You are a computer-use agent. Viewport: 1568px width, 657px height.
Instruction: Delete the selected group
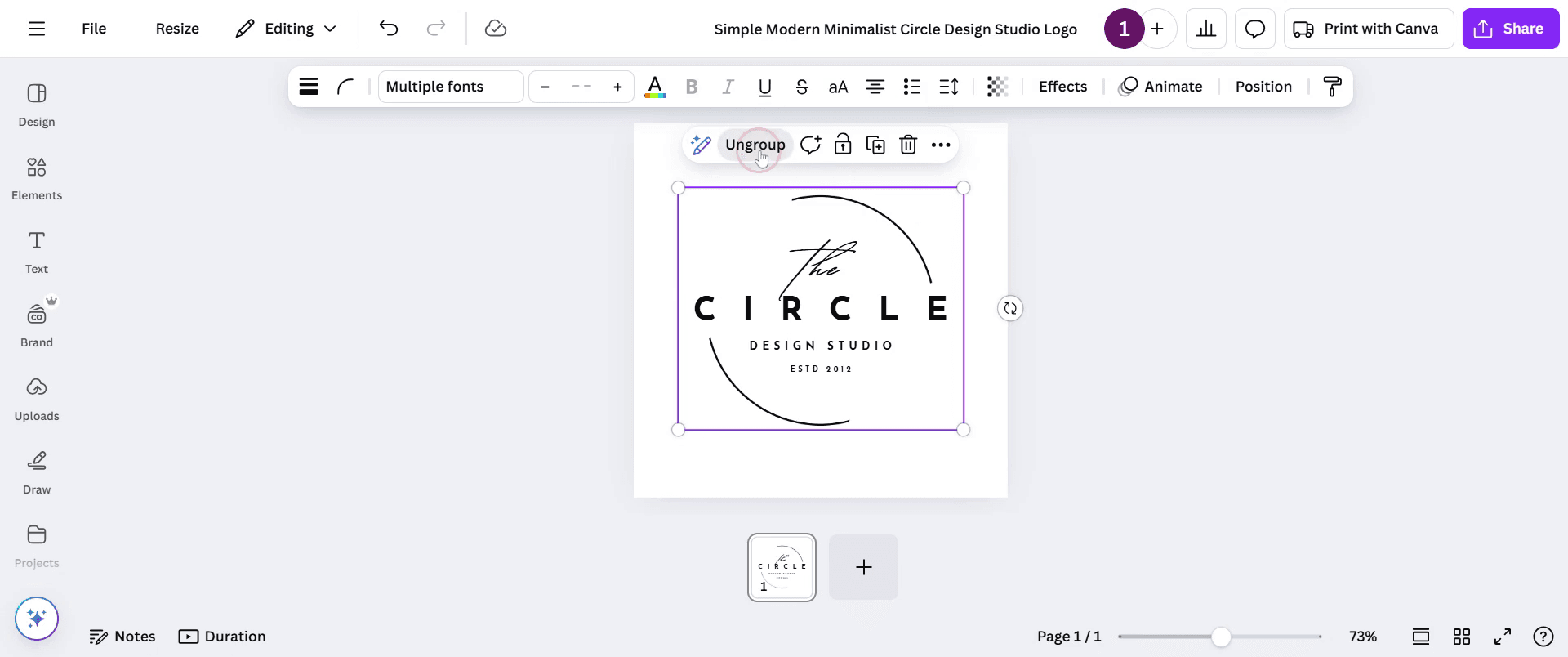tap(908, 145)
